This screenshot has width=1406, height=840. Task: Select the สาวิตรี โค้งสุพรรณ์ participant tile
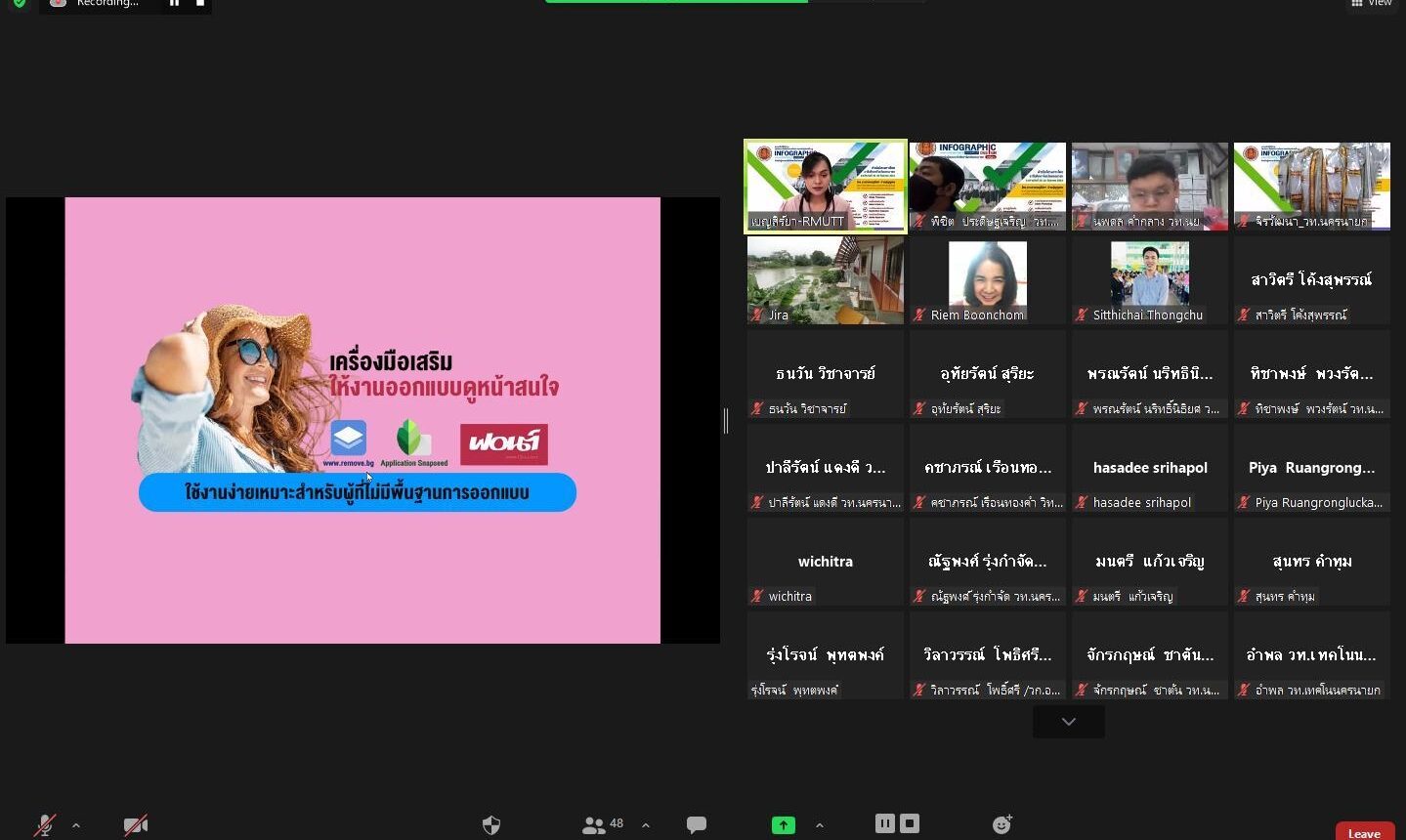[1312, 280]
